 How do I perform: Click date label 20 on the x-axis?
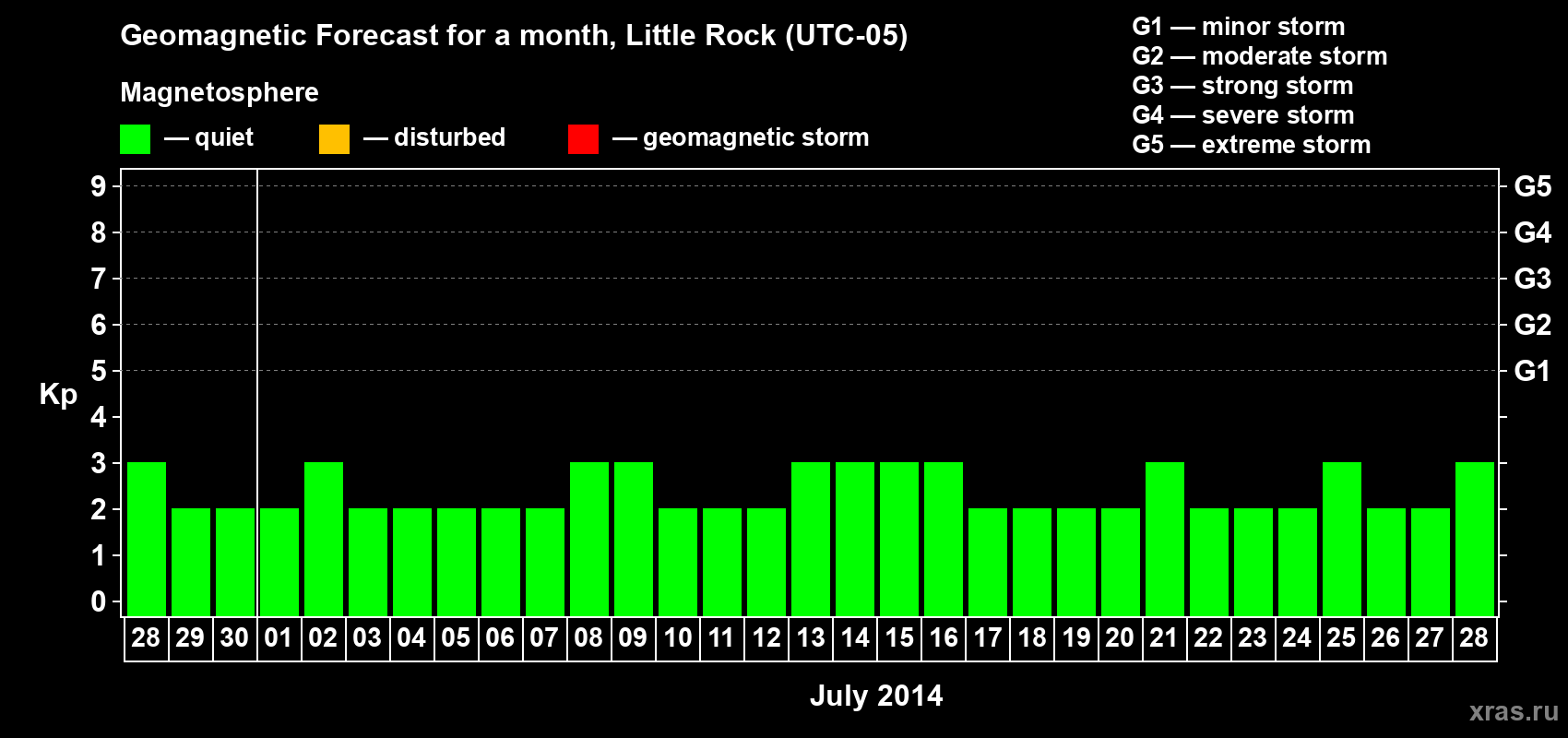coord(1120,638)
